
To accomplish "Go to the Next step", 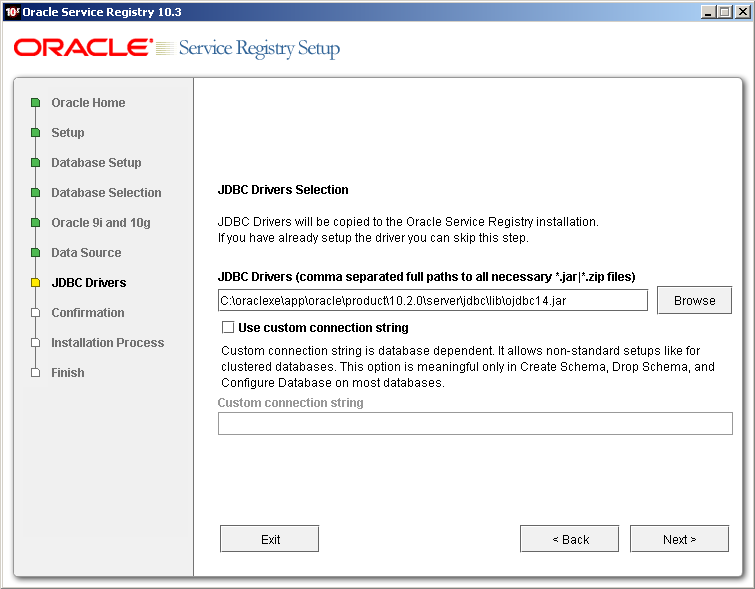I will tap(679, 539).
